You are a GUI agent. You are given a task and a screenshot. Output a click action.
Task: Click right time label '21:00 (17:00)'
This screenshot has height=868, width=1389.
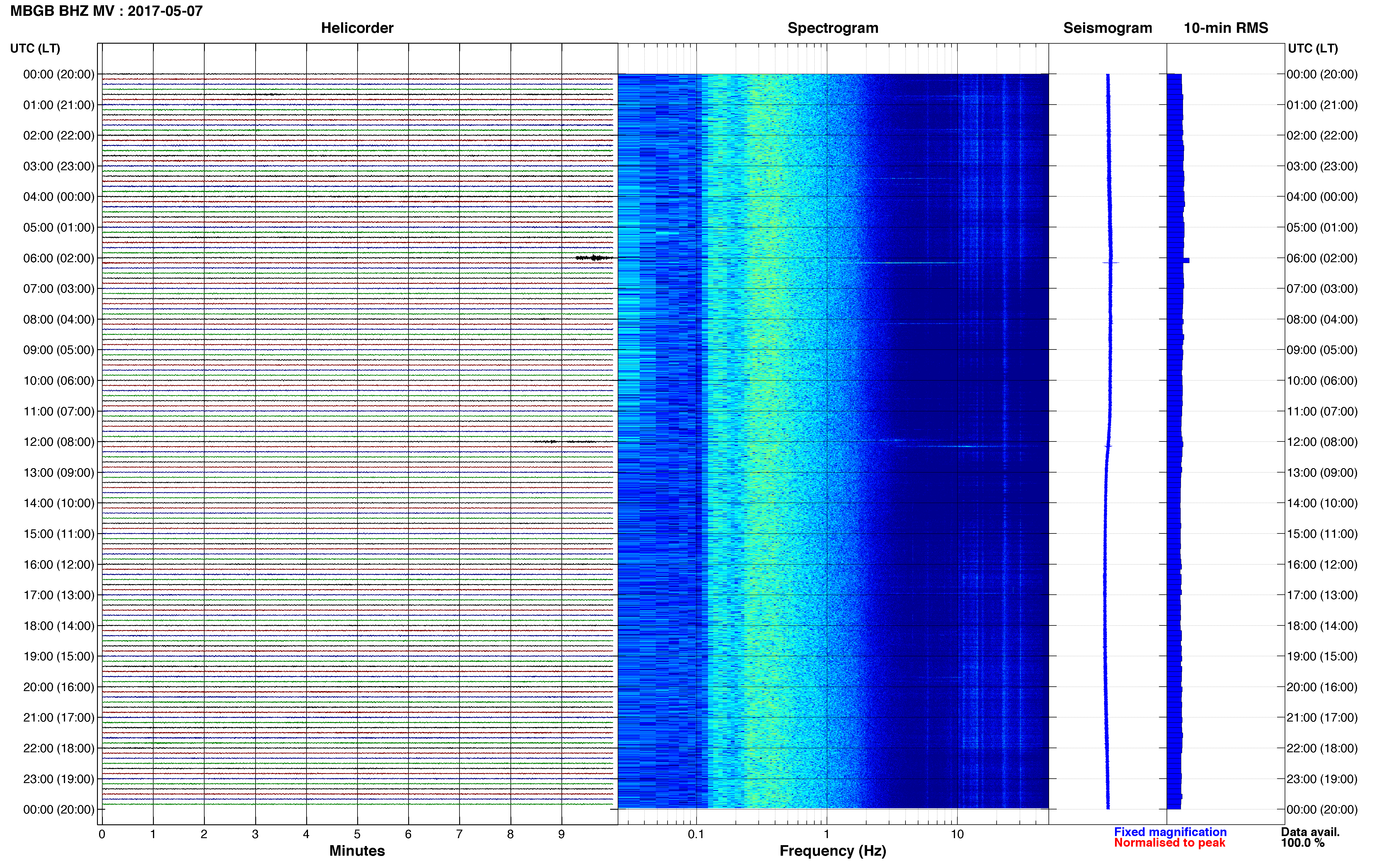pyautogui.click(x=1322, y=718)
